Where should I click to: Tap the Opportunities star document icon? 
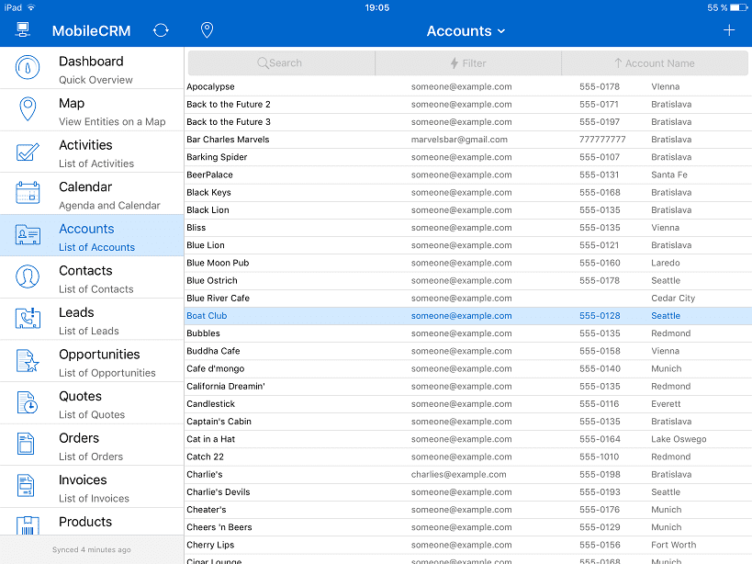click(x=27, y=362)
